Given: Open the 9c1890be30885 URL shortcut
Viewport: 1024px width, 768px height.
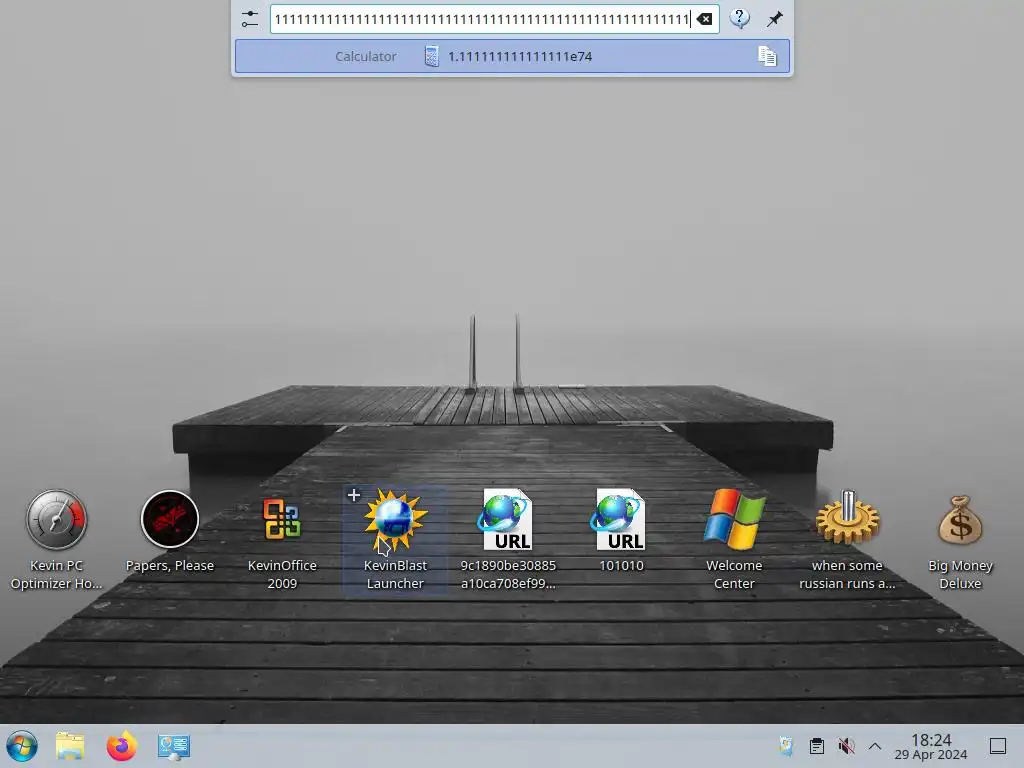Looking at the screenshot, I should [x=508, y=539].
